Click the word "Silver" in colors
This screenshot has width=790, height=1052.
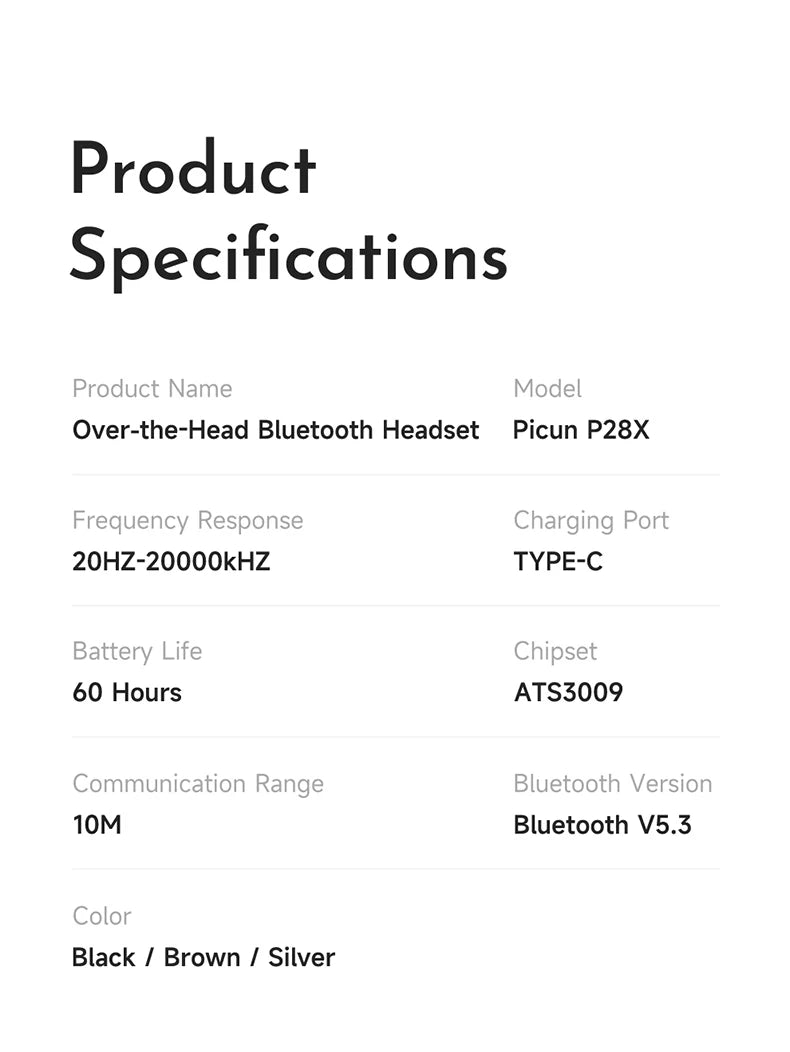tap(301, 958)
